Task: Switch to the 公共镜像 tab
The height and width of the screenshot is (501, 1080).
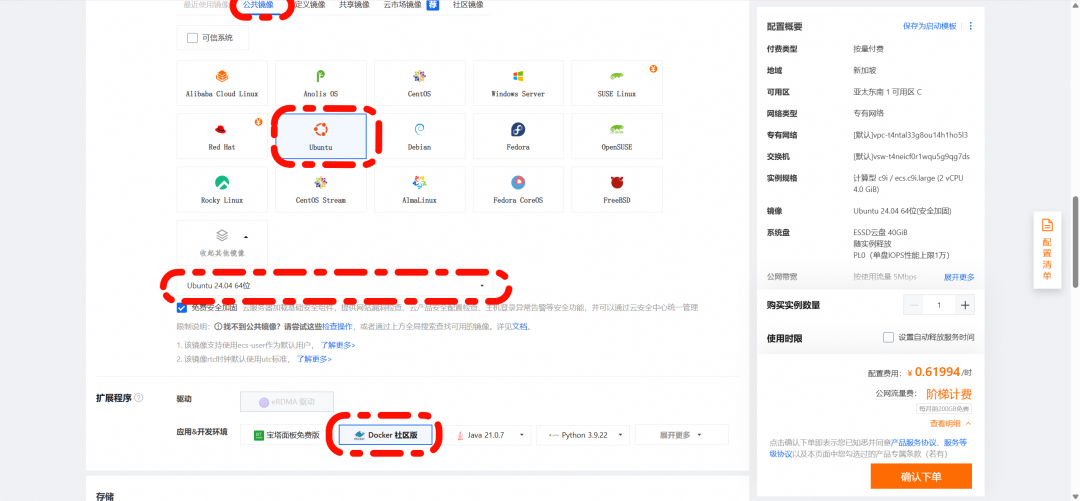Action: pos(258,5)
